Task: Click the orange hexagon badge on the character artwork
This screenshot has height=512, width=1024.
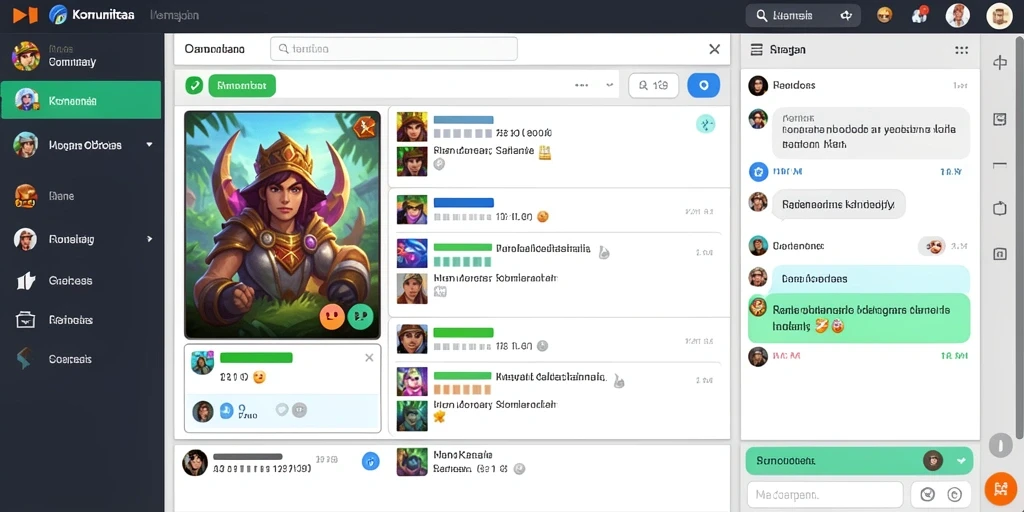Action: pos(365,127)
